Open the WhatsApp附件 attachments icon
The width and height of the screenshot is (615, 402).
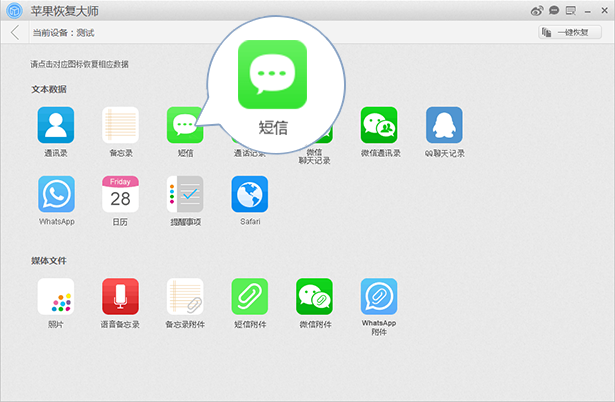[379, 297]
